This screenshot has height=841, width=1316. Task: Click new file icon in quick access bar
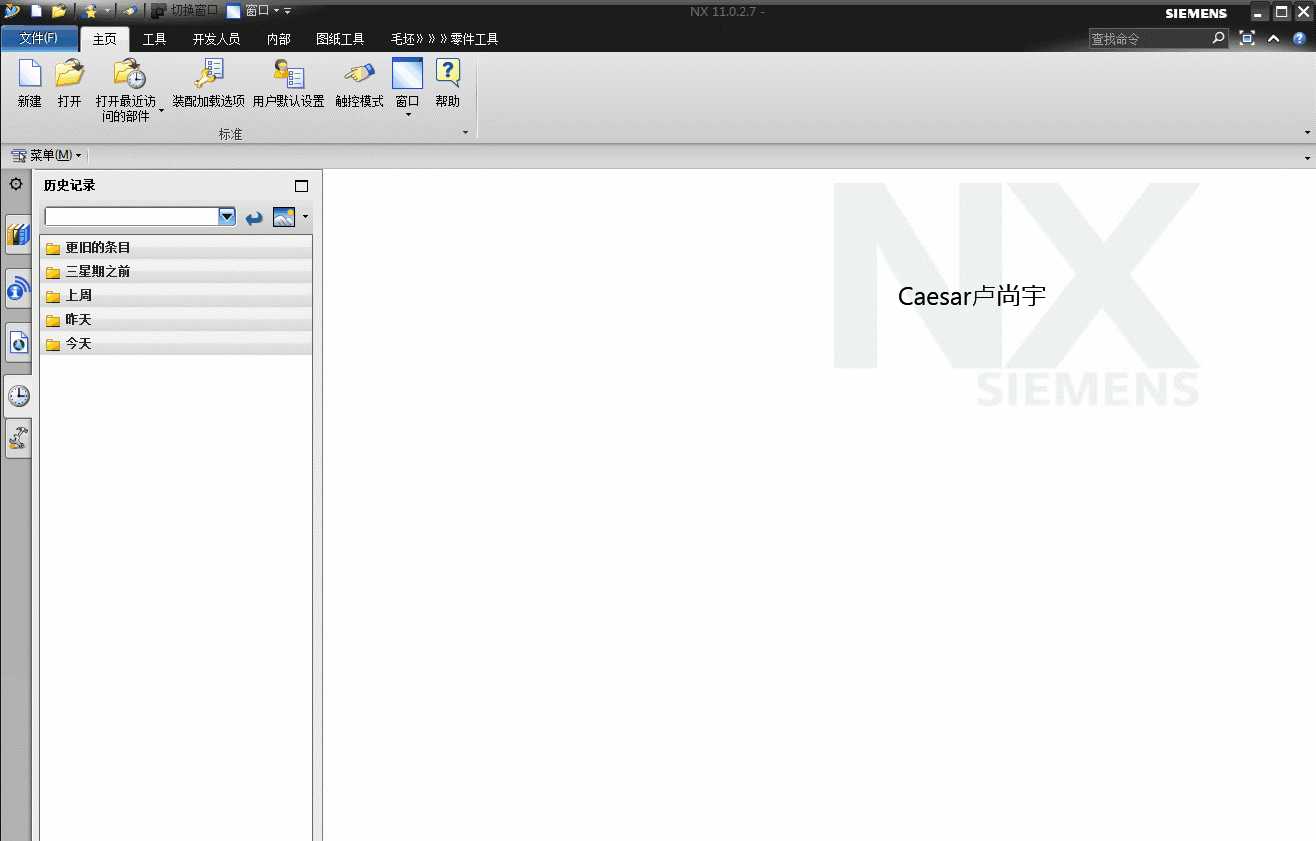pos(37,11)
